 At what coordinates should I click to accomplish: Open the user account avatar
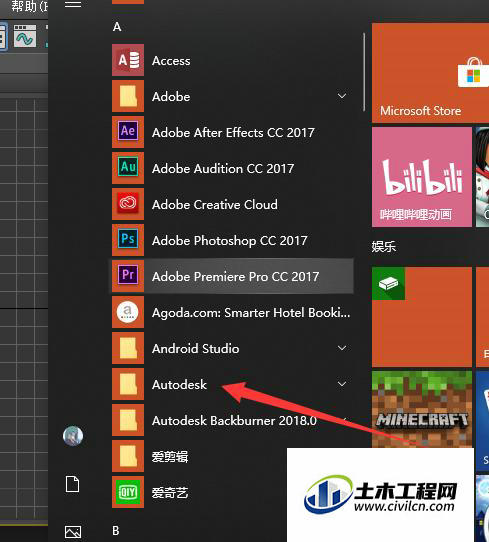tap(73, 436)
